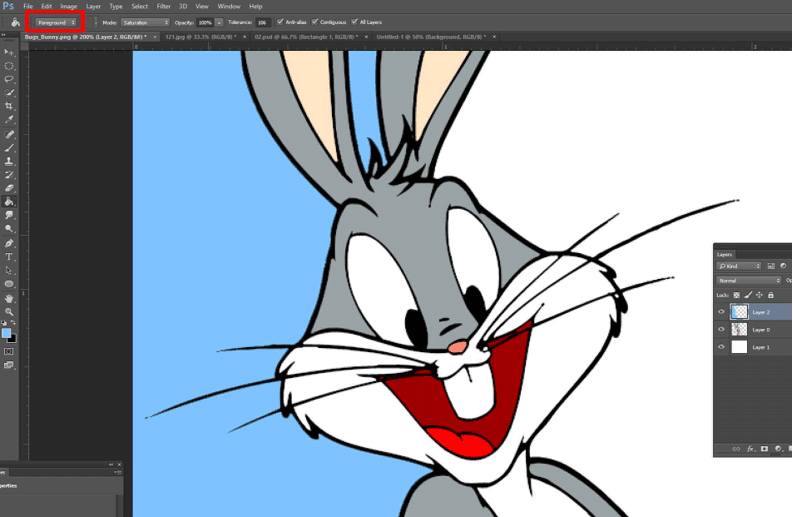The height and width of the screenshot is (517, 793).
Task: Toggle lock transparent pixels
Action: [736, 295]
